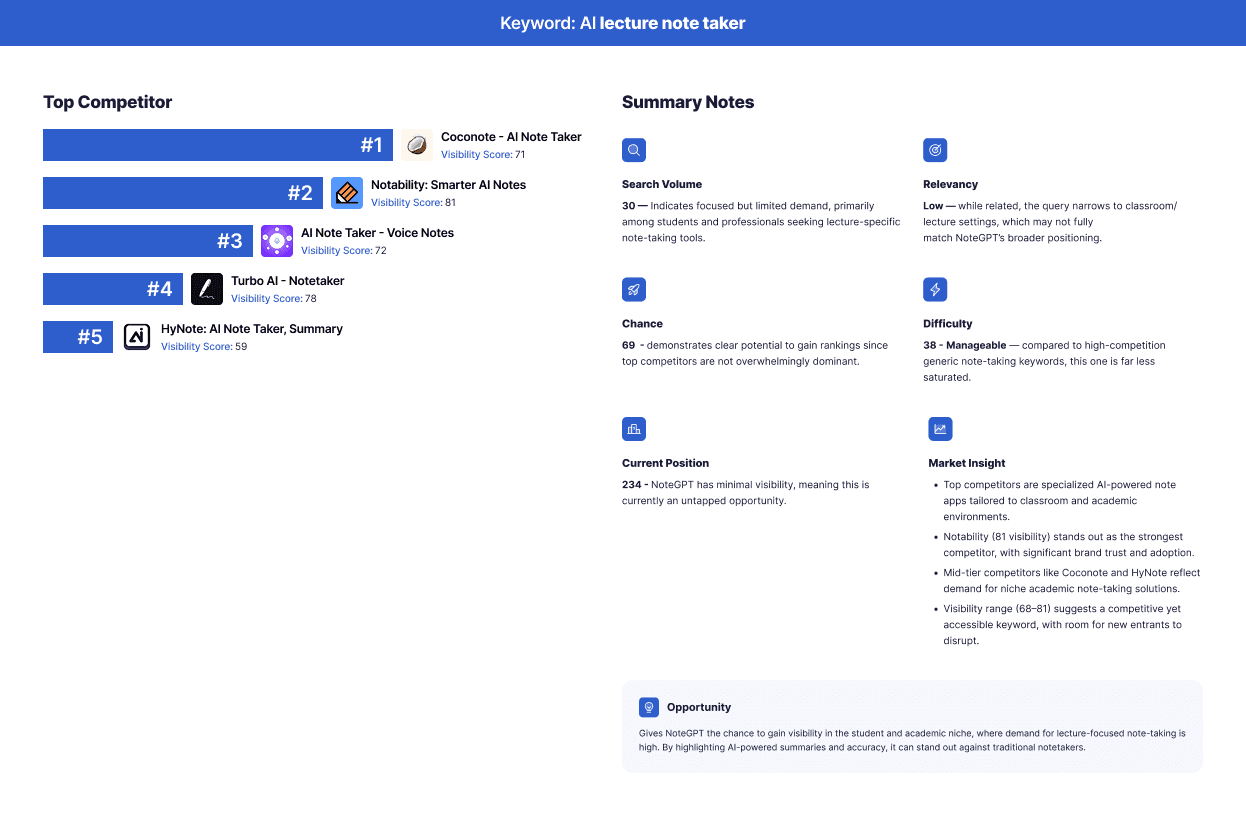Click the Relevancy label
The image size is (1246, 816).
click(950, 184)
